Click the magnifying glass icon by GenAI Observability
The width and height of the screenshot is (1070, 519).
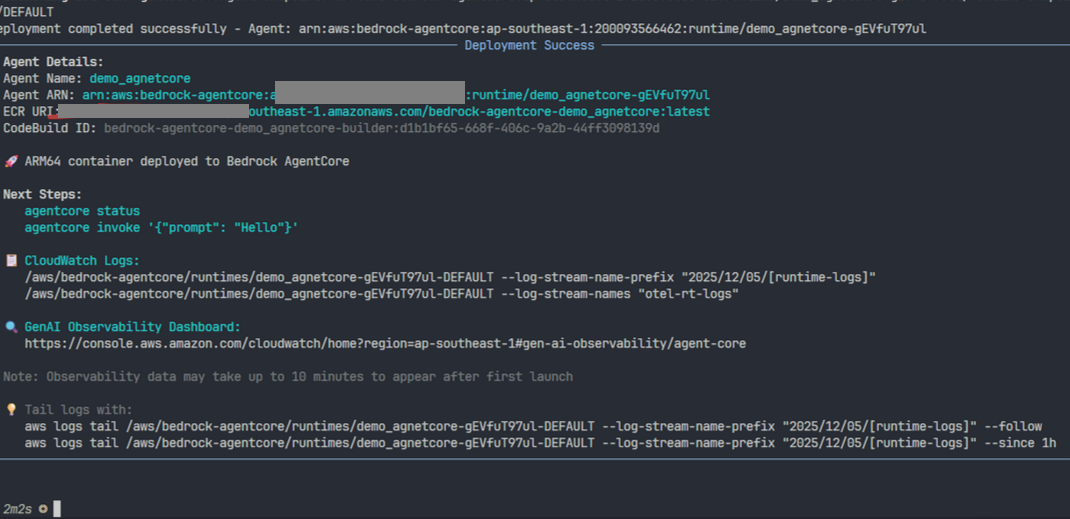coord(10,327)
